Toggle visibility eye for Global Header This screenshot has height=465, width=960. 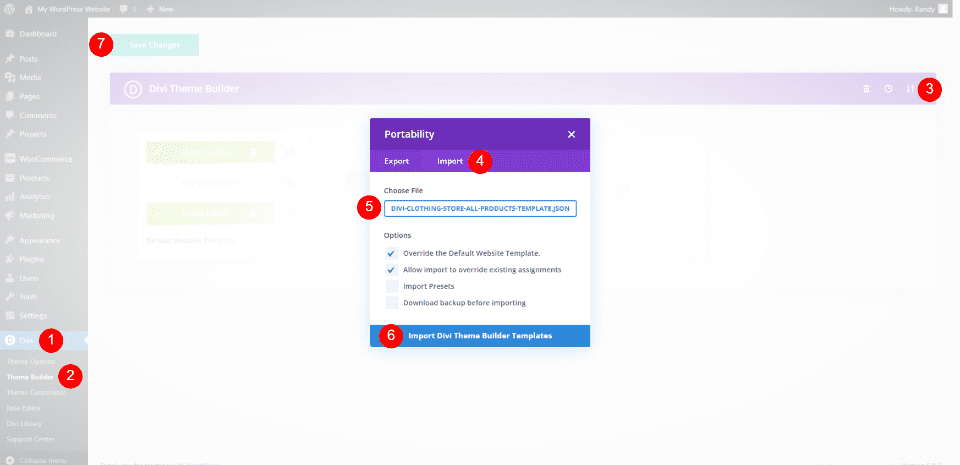point(290,152)
